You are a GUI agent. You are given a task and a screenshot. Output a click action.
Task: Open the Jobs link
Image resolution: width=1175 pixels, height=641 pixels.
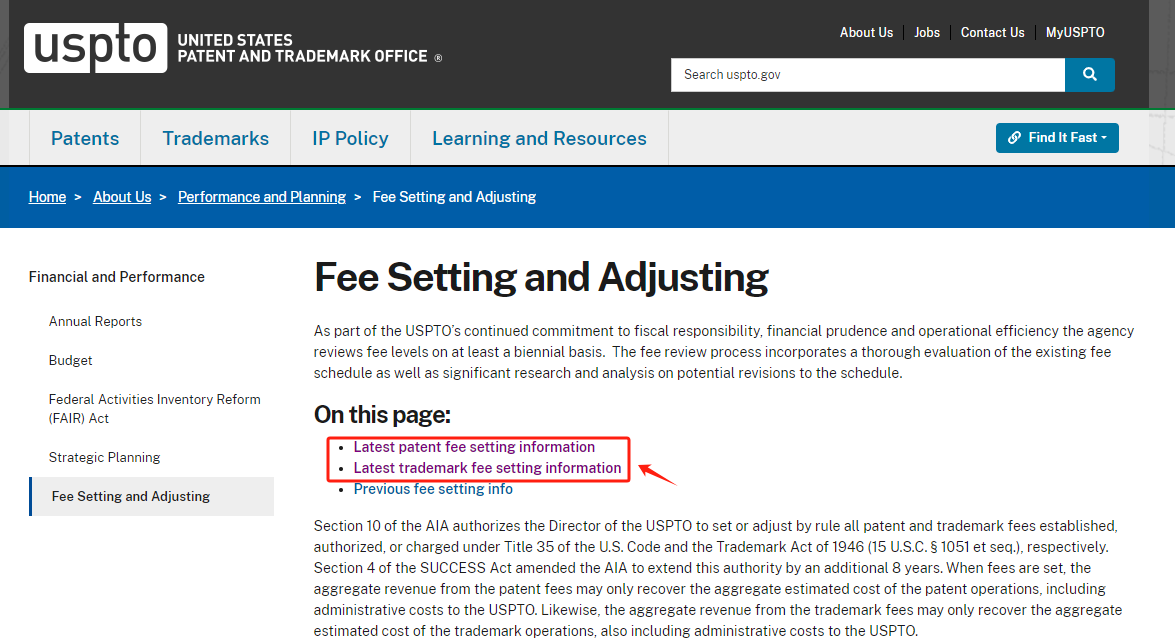point(927,33)
